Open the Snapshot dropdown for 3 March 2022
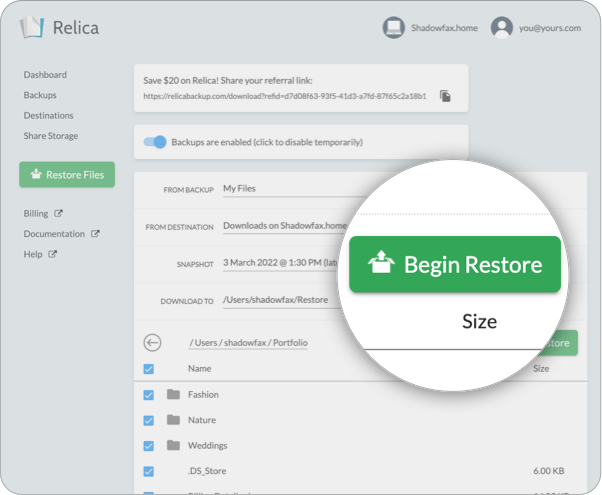Screen dimensions: 602x495 click(281, 263)
